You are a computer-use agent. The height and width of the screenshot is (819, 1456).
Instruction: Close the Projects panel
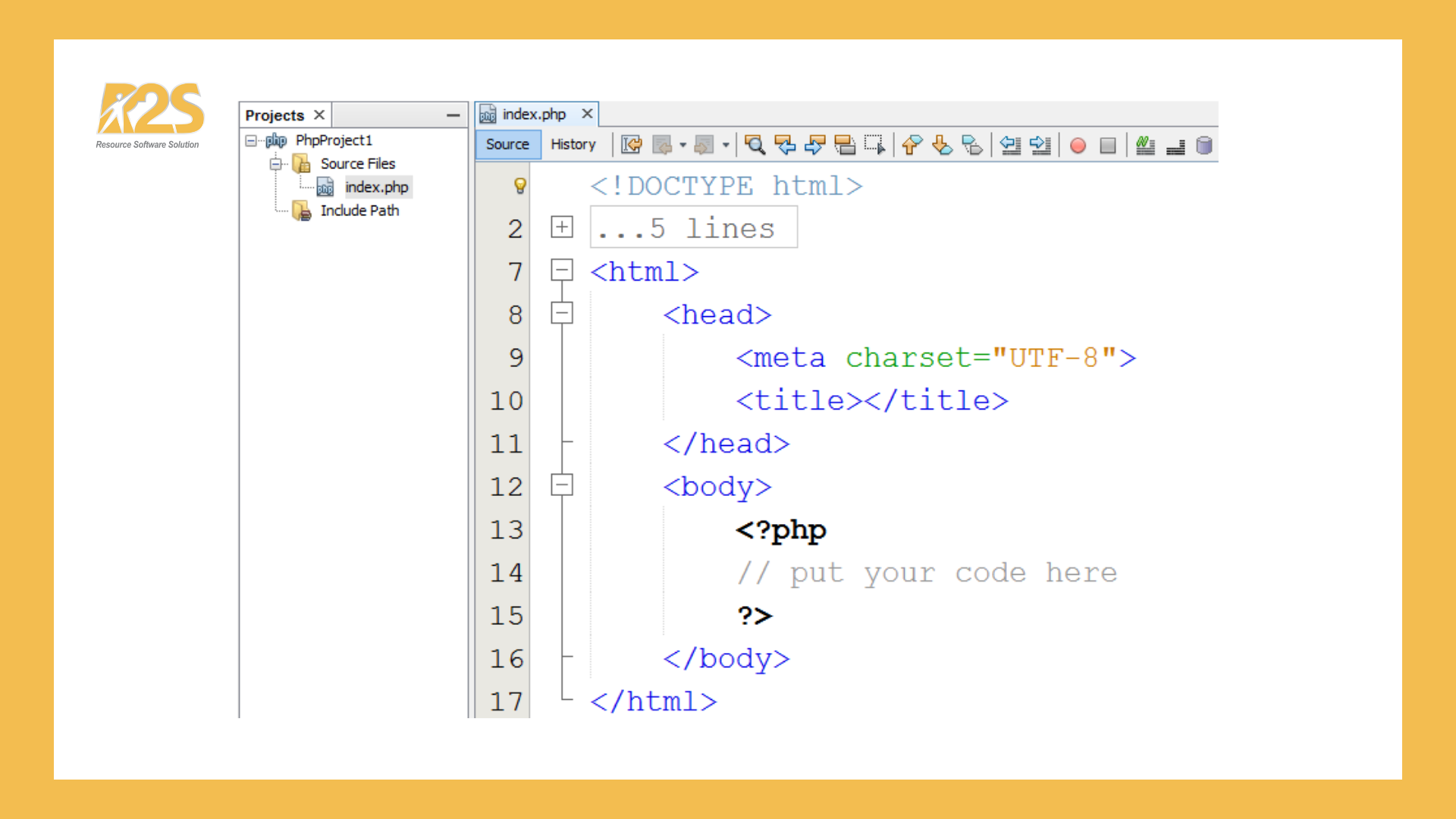point(318,115)
